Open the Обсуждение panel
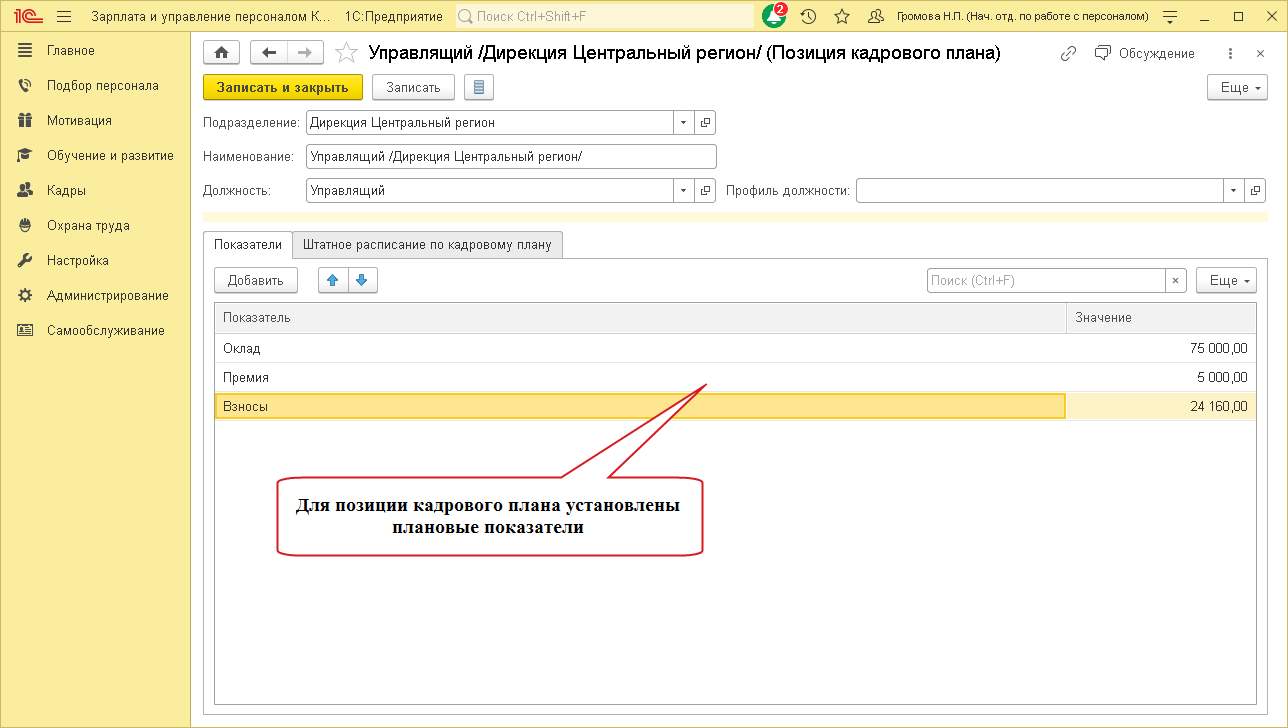1288x728 pixels. (x=1144, y=53)
